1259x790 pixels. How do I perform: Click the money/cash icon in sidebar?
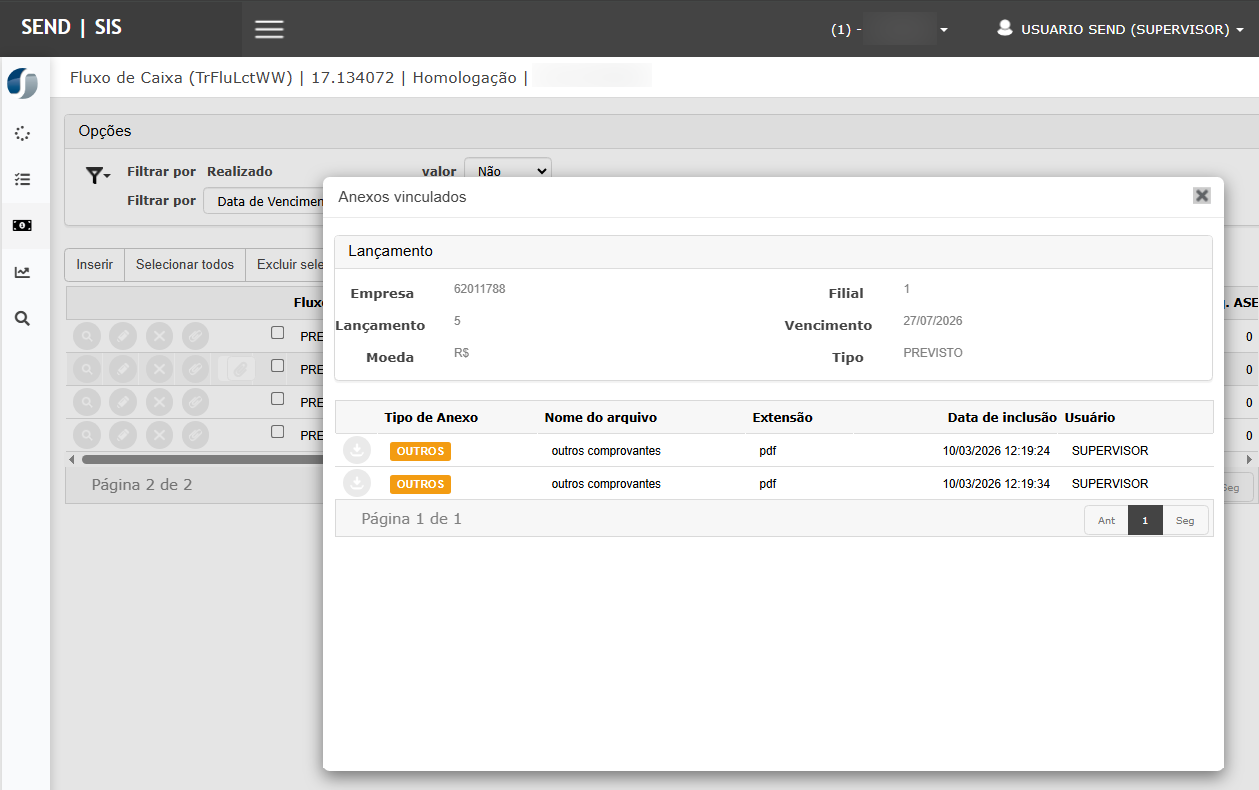click(22, 226)
